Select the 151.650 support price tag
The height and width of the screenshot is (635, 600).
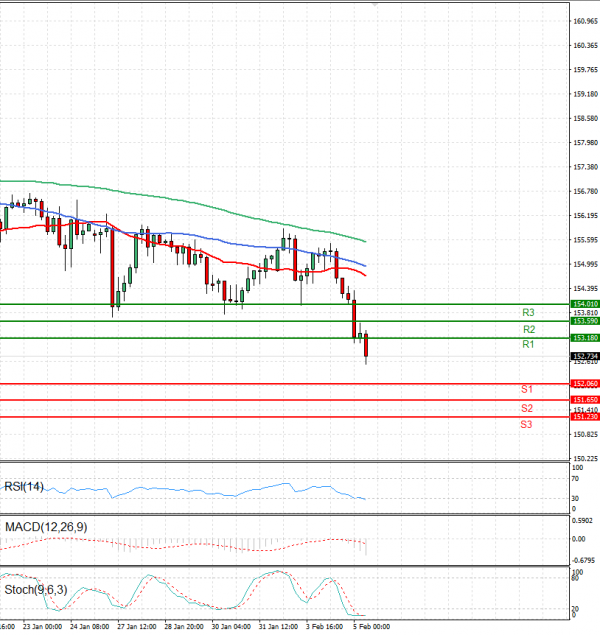(585, 400)
